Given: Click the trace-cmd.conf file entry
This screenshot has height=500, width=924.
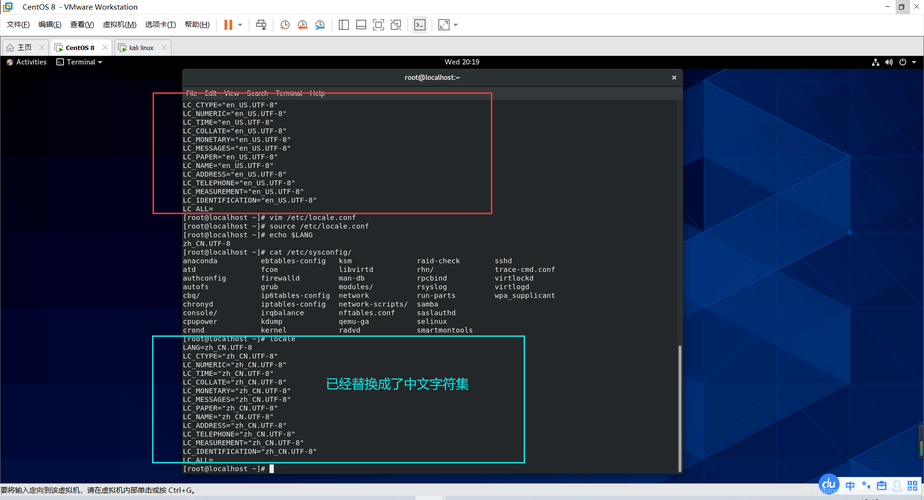Looking at the screenshot, I should (524, 269).
